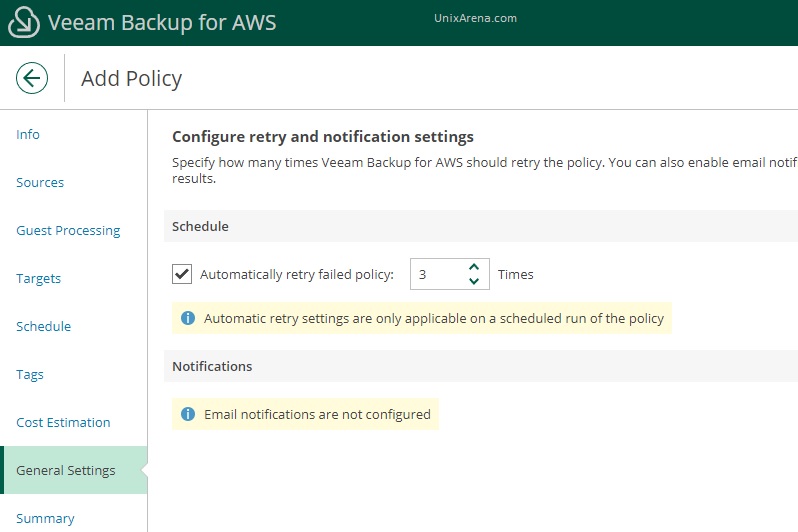Image resolution: width=798 pixels, height=532 pixels.
Task: Open the Schedule wizard step
Action: point(43,326)
